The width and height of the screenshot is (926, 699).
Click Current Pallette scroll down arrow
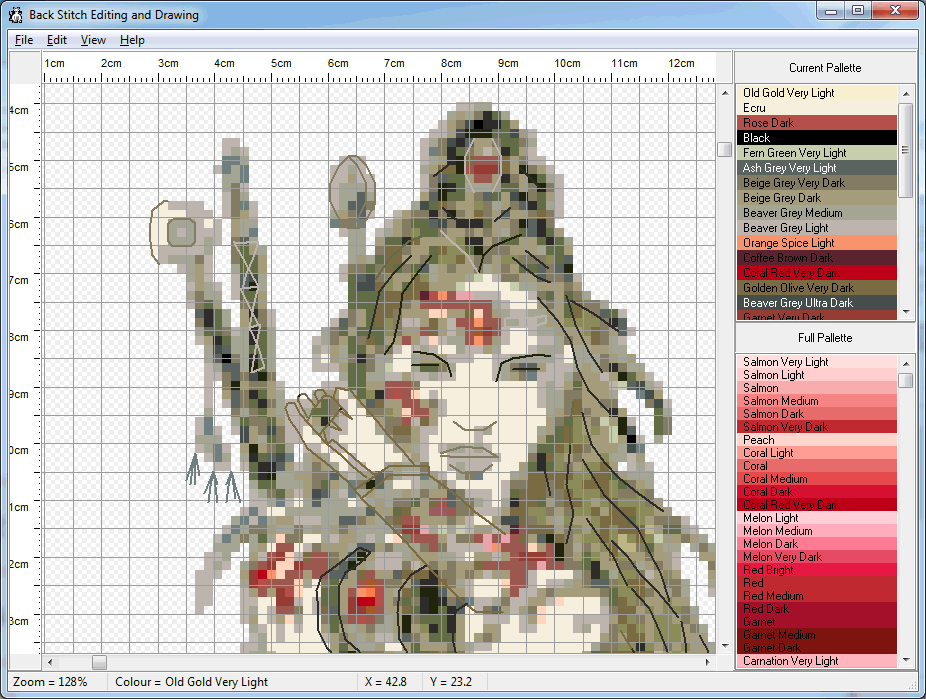[905, 312]
